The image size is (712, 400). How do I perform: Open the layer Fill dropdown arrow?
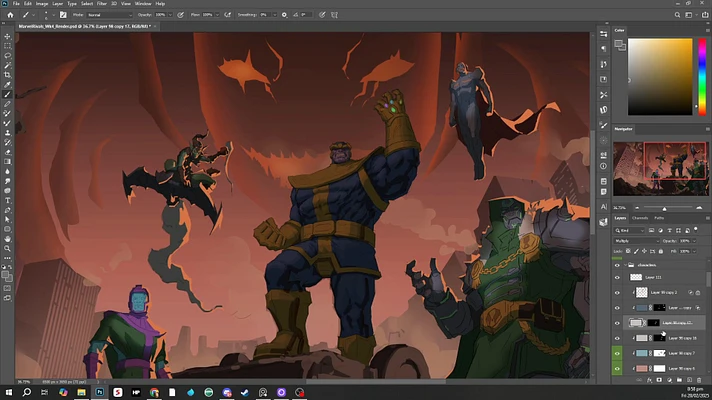[694, 251]
